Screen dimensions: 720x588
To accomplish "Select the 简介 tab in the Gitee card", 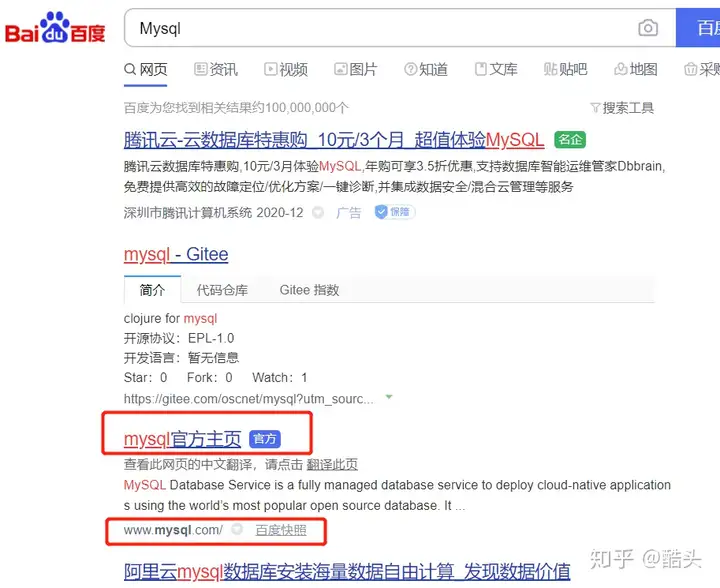I will (152, 290).
